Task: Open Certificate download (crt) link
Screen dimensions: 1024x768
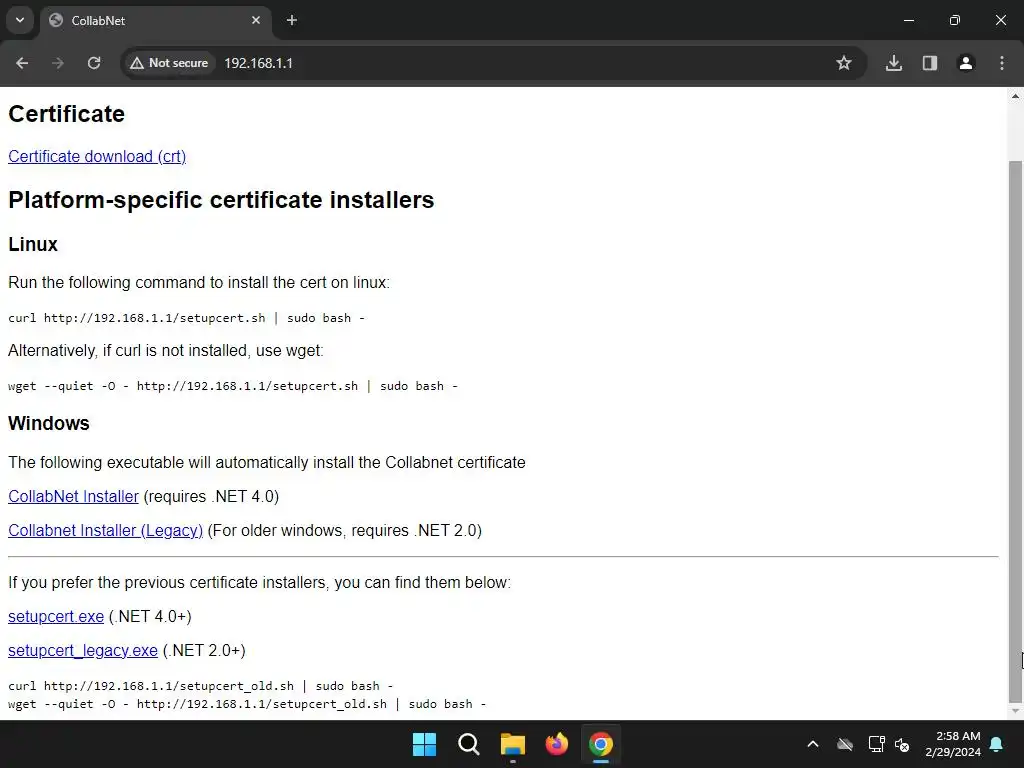Action: pyautogui.click(x=97, y=157)
